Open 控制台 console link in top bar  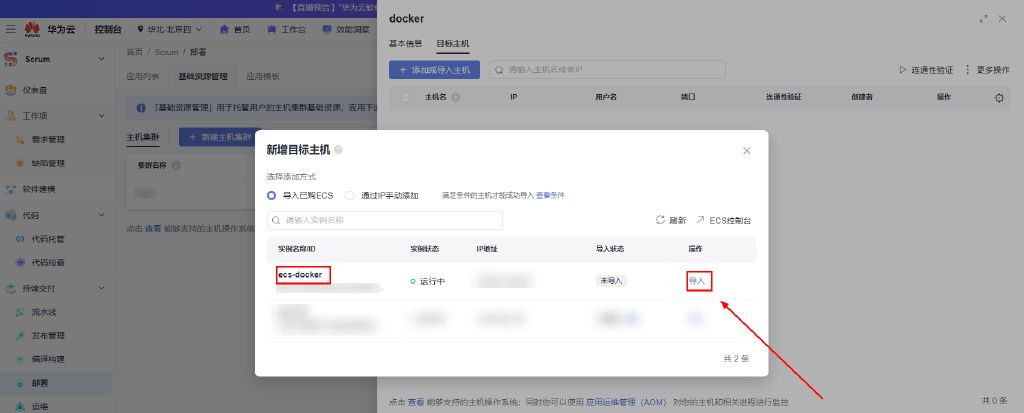point(108,29)
